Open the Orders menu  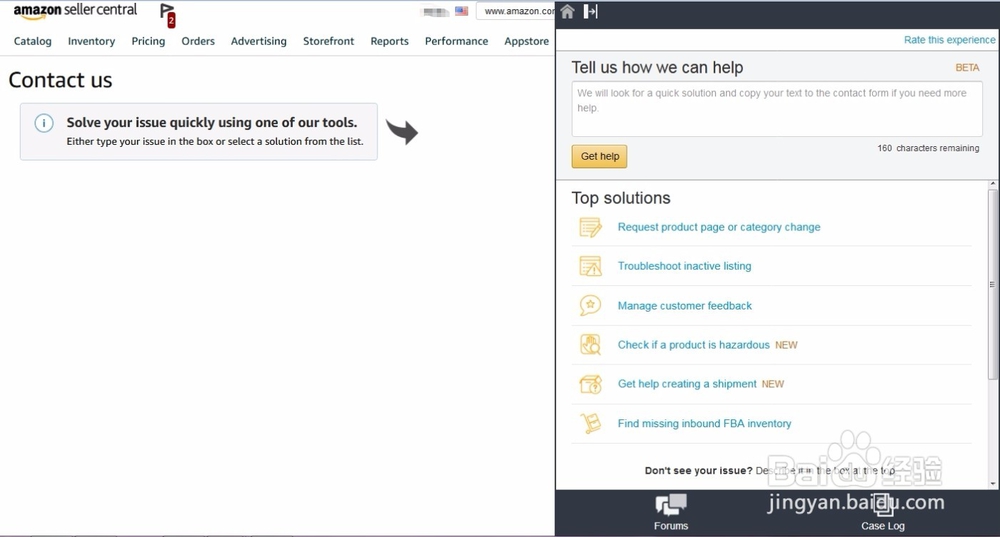click(x=198, y=41)
